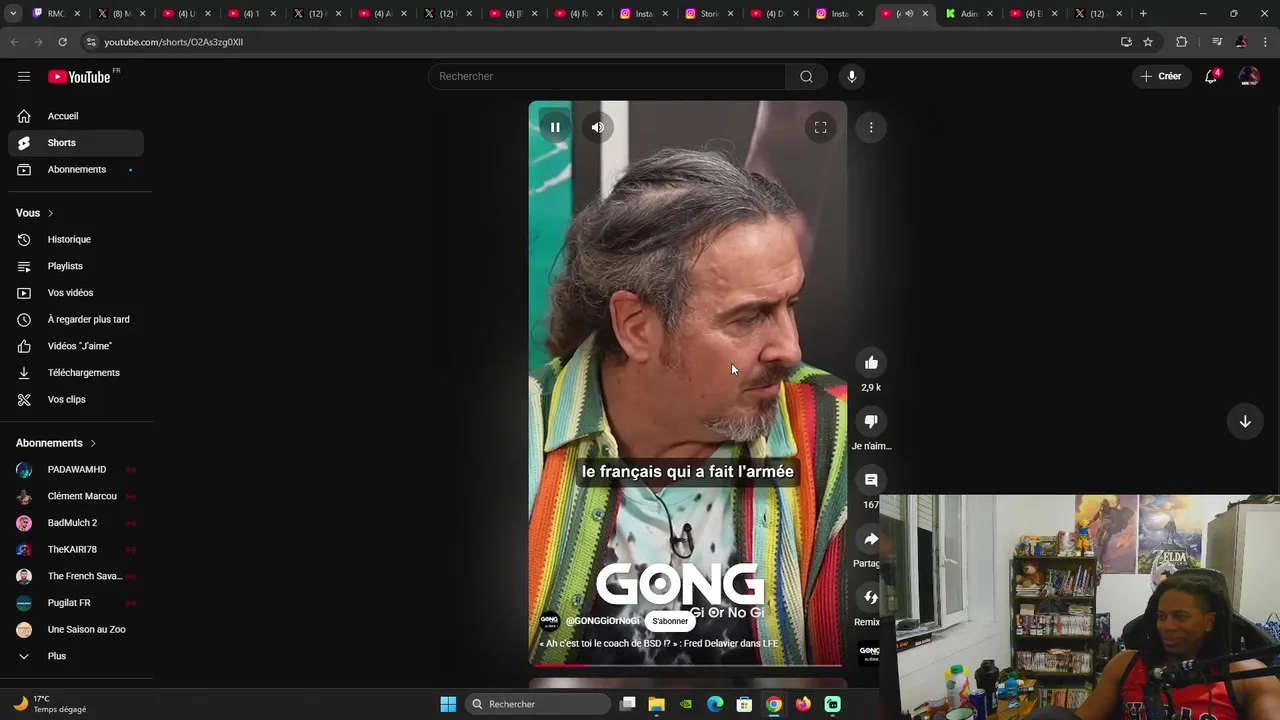Open the Créer button
The height and width of the screenshot is (720, 1280).
coord(1161,76)
